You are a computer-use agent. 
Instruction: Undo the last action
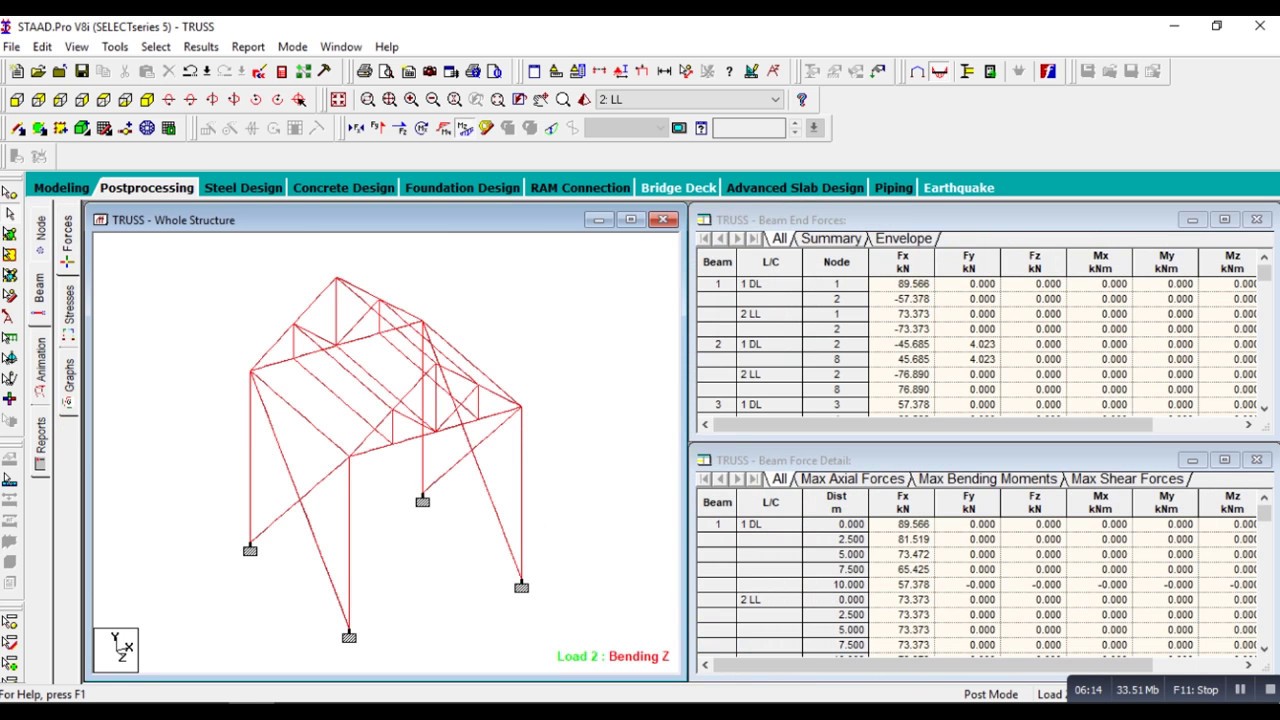coord(189,71)
